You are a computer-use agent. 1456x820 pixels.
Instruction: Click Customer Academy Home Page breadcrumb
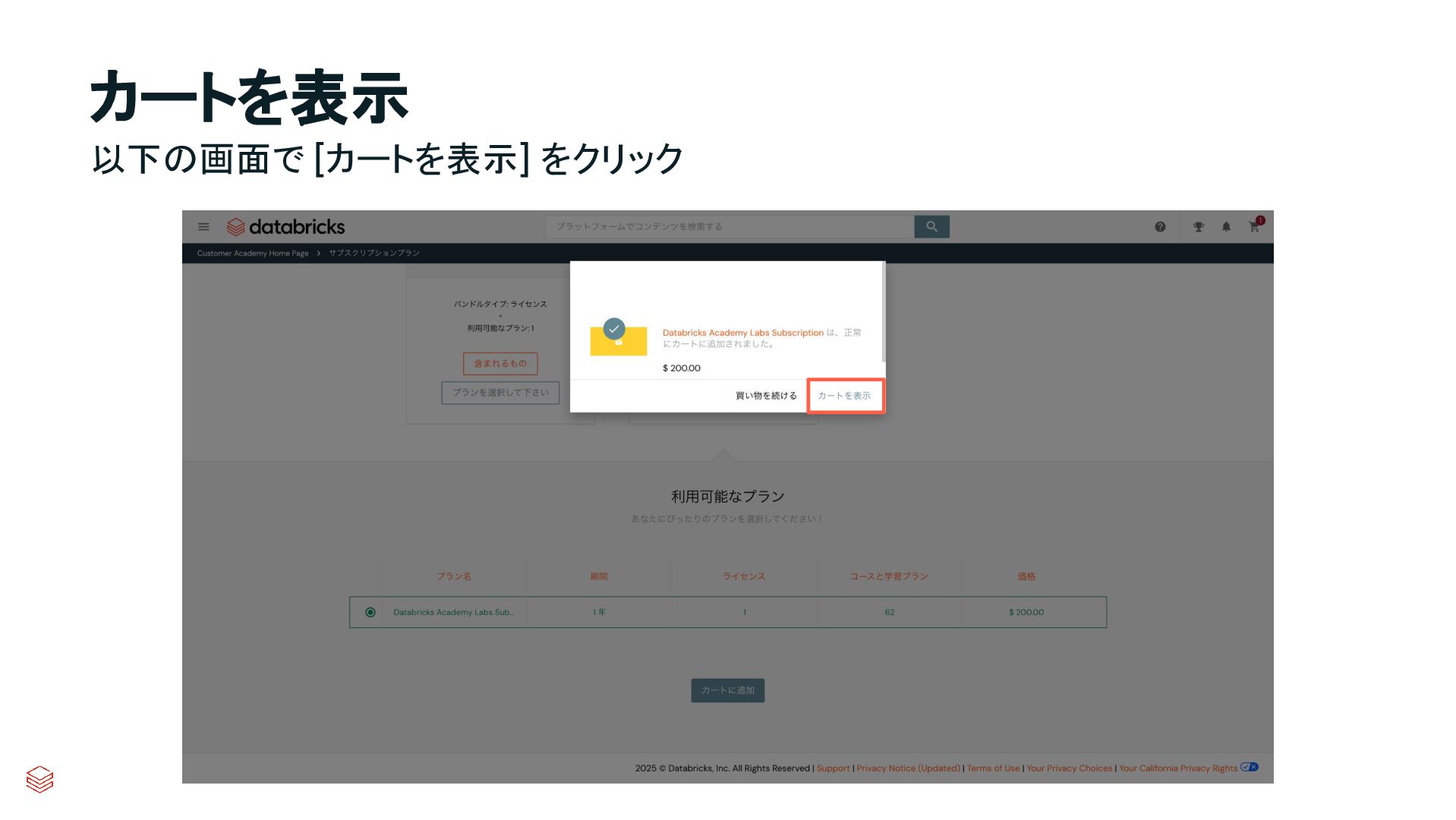[253, 253]
